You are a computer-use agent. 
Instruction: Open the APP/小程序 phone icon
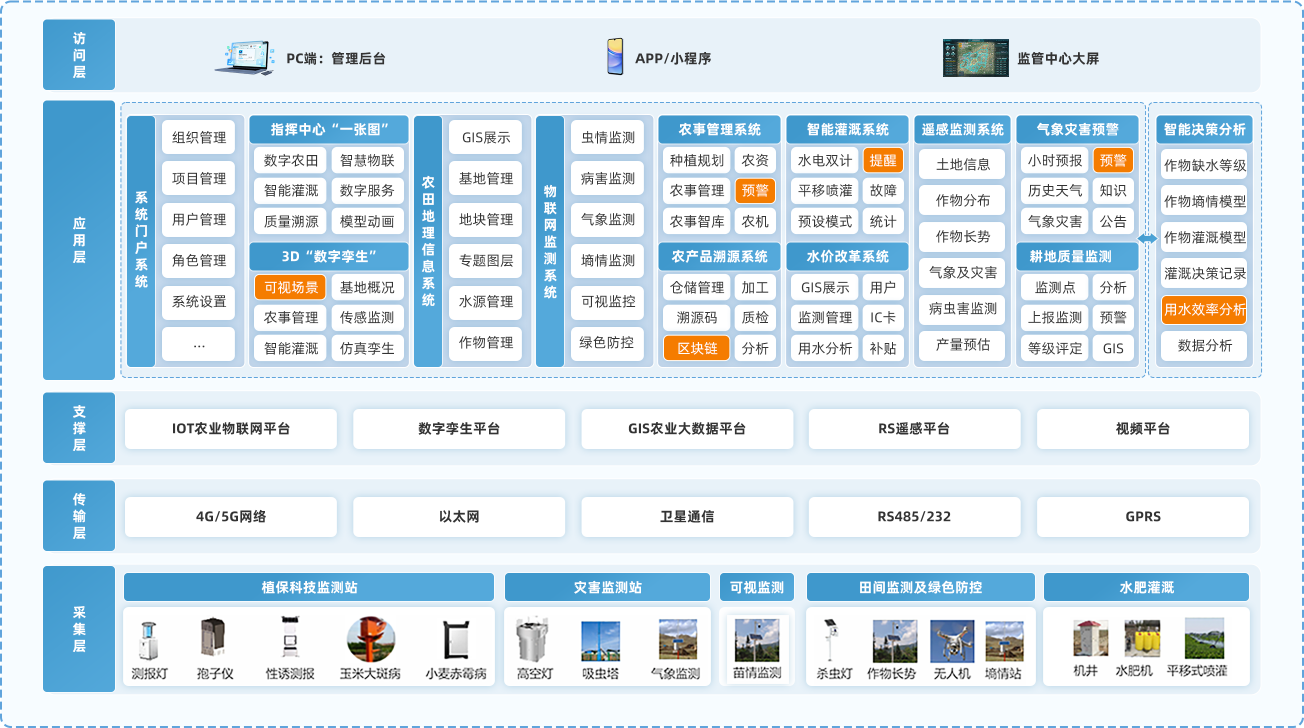613,55
